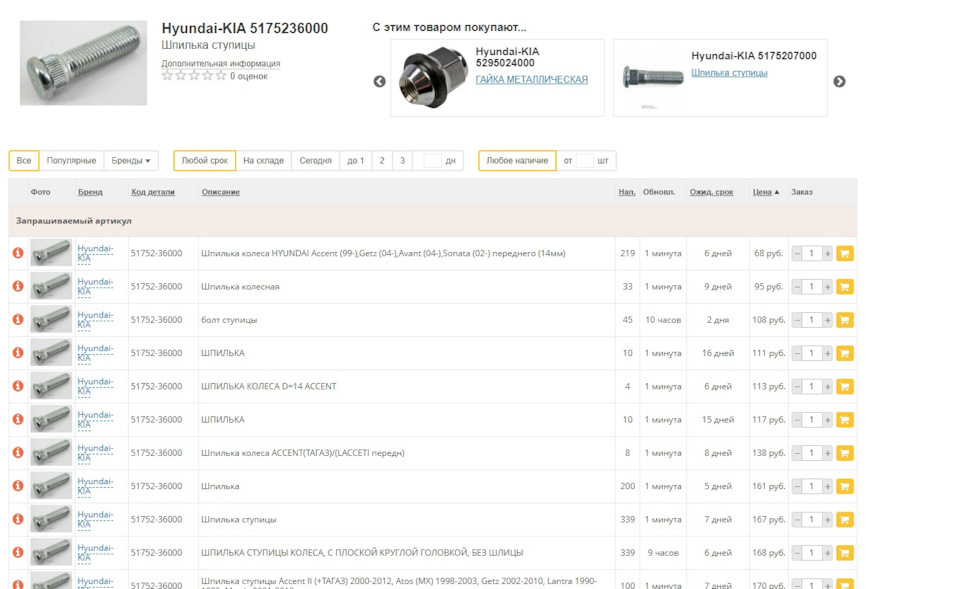Open Шпилька ступицы related product link
Viewport: 960px width, 589px height.
[729, 72]
